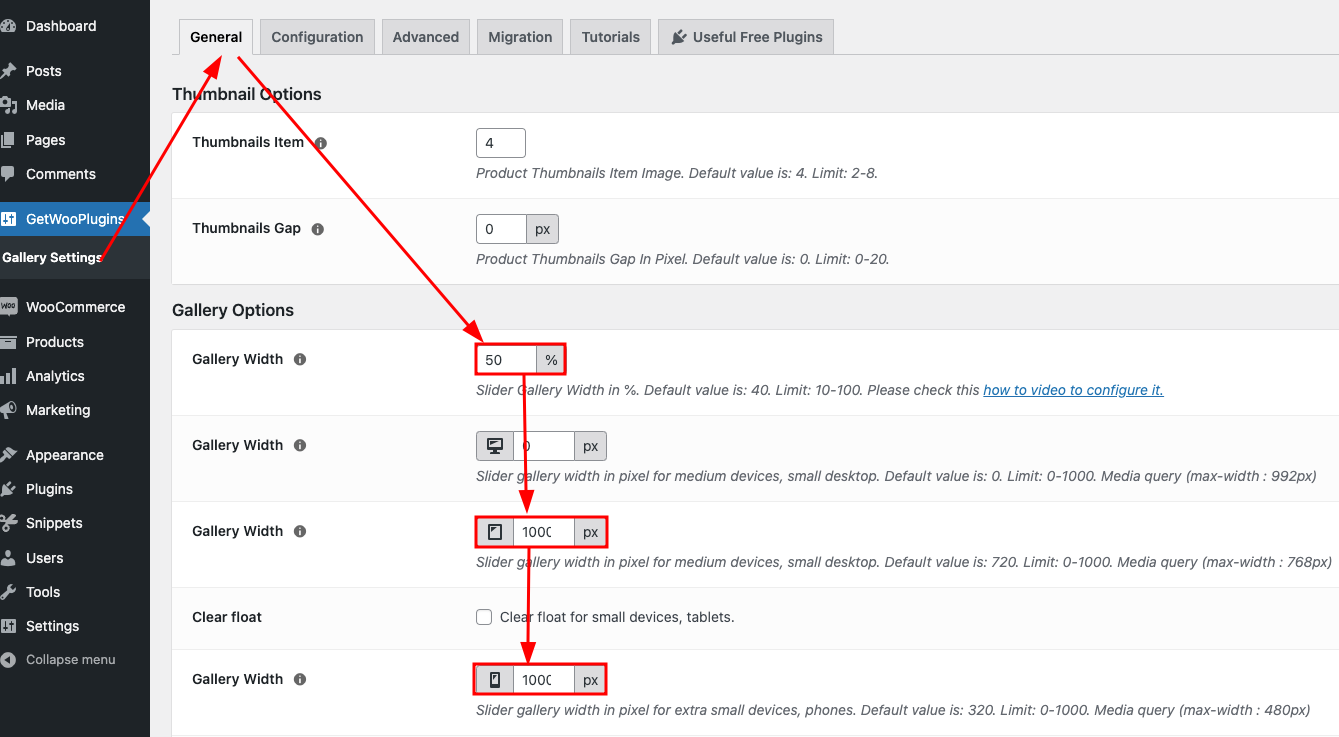Click the tablet icon on Gallery Width
The width and height of the screenshot is (1339, 737).
pyautogui.click(x=495, y=532)
